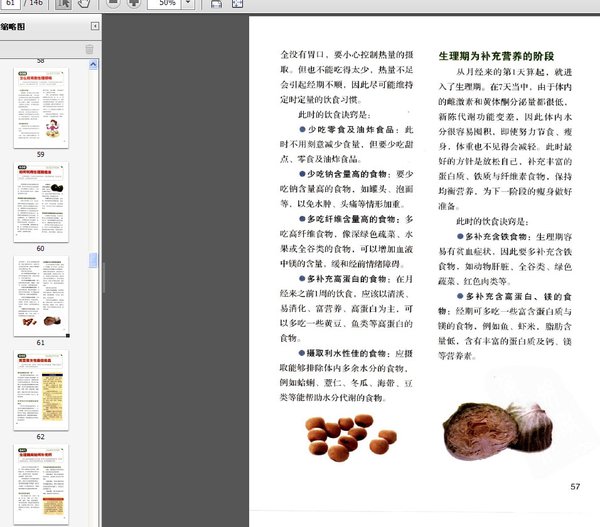Activate the Select (arrow cursor) tool
Screen dimensions: 600x527
tap(64, 3)
